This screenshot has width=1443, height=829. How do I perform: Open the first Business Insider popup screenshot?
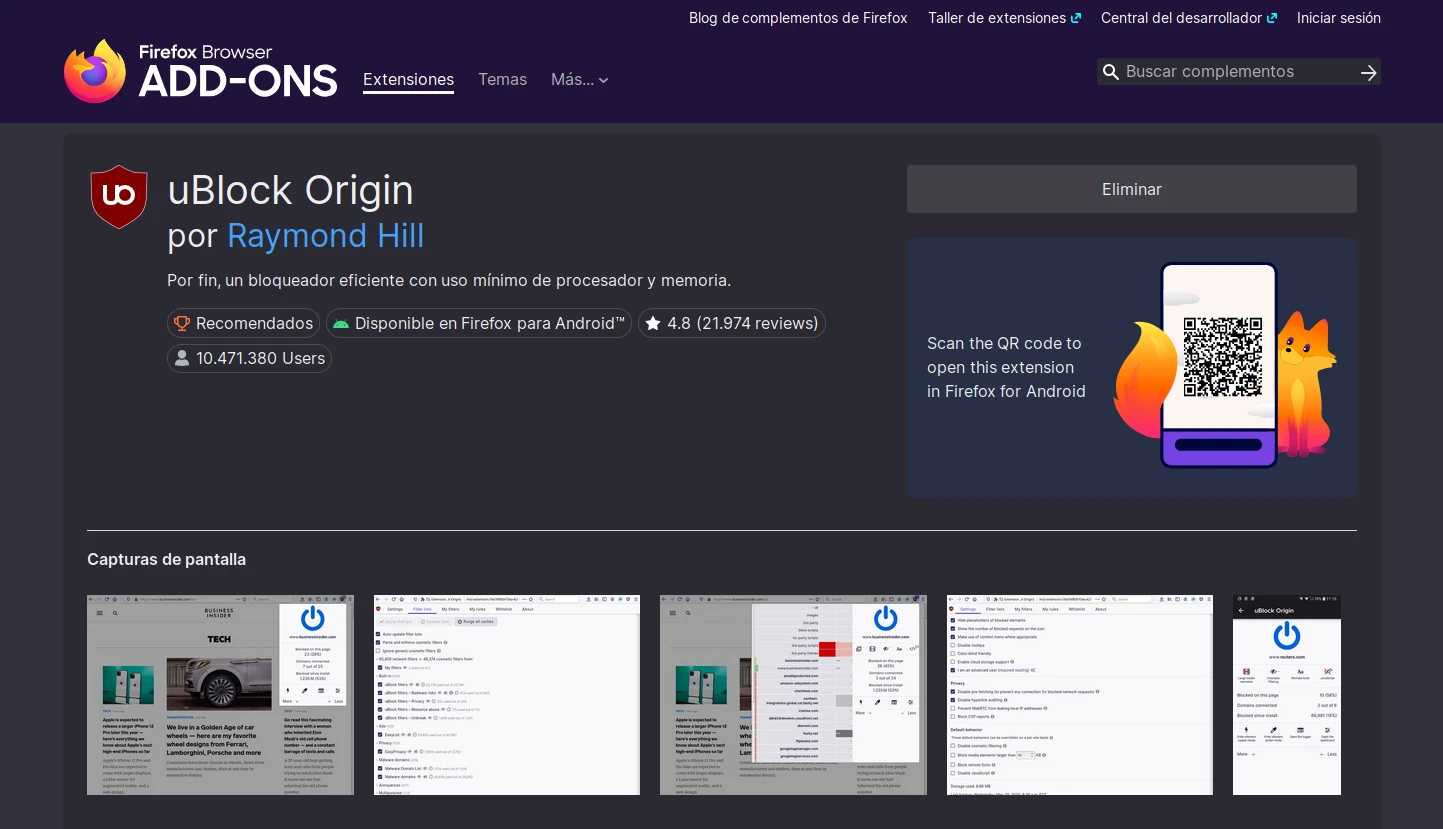point(220,695)
